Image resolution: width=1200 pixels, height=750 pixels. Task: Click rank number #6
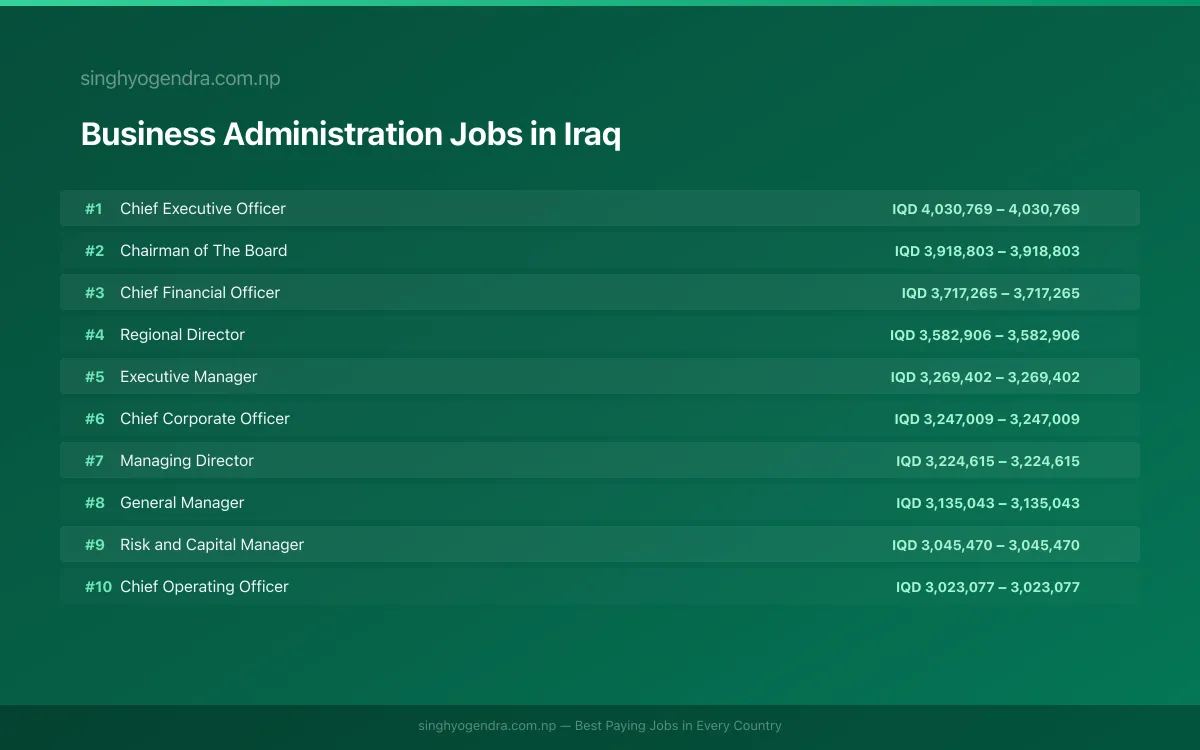click(94, 419)
